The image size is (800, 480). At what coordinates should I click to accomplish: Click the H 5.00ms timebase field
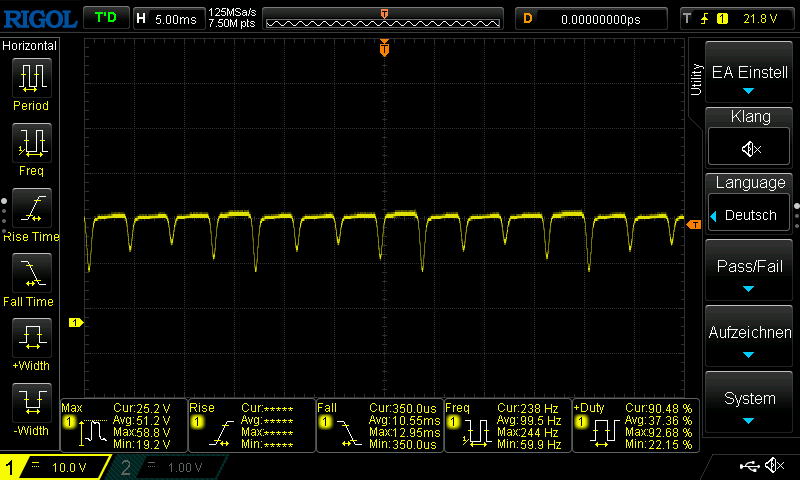(169, 19)
